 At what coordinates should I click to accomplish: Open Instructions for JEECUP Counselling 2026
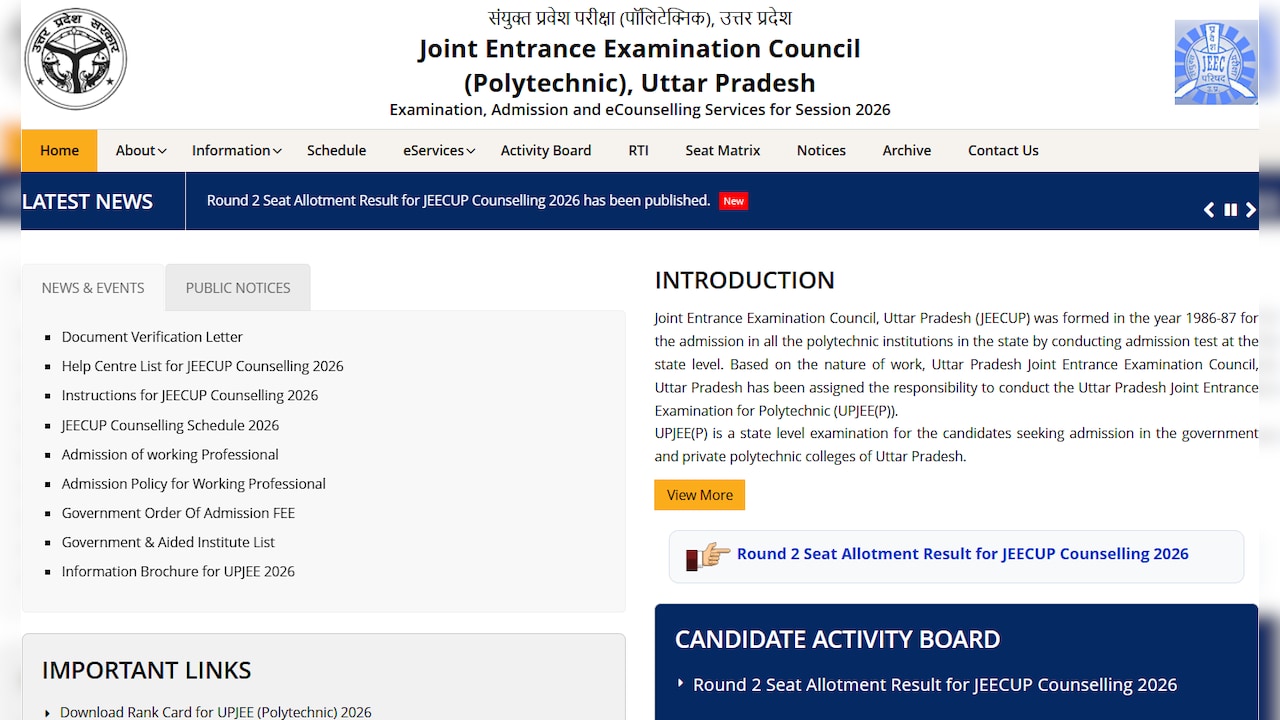pos(190,395)
